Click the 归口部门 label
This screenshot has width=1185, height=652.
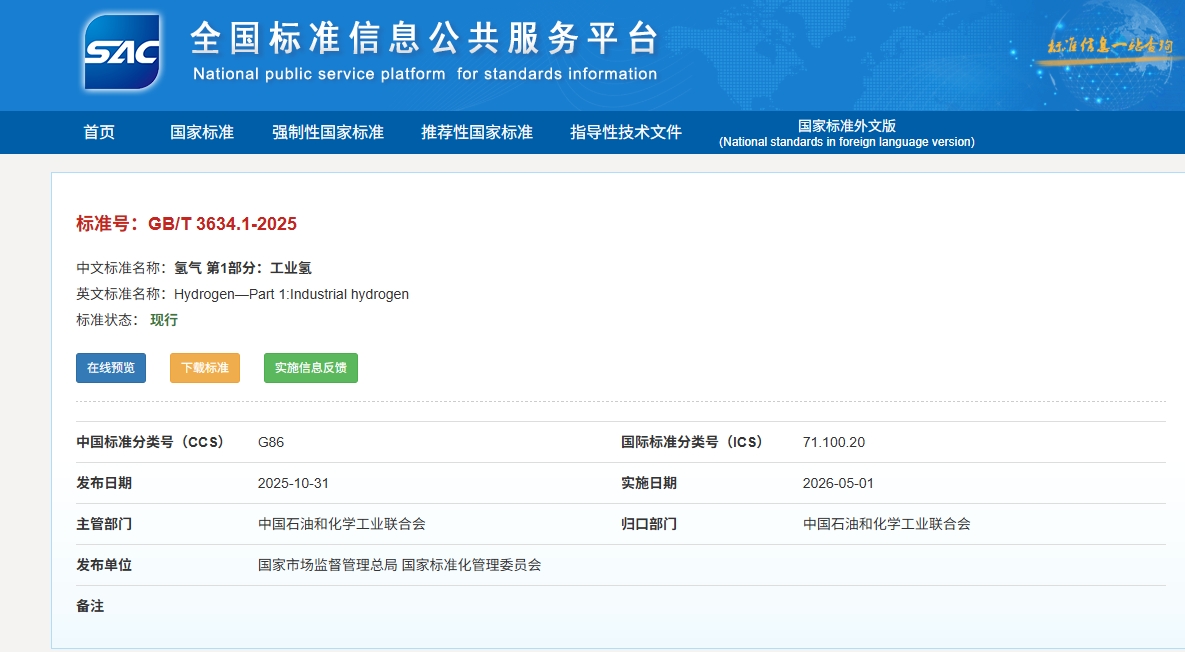click(649, 524)
